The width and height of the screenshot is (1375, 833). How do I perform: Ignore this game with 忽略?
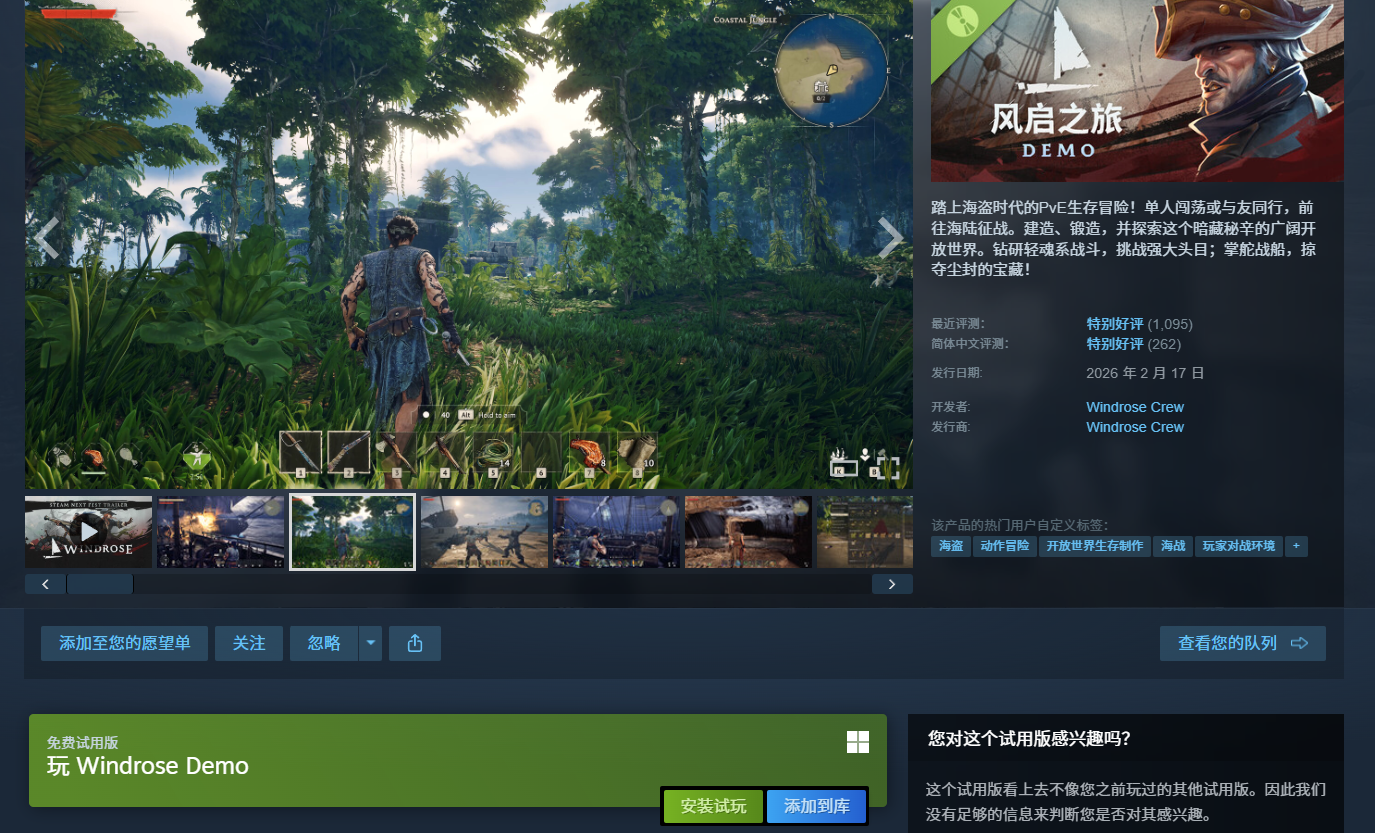coord(324,643)
